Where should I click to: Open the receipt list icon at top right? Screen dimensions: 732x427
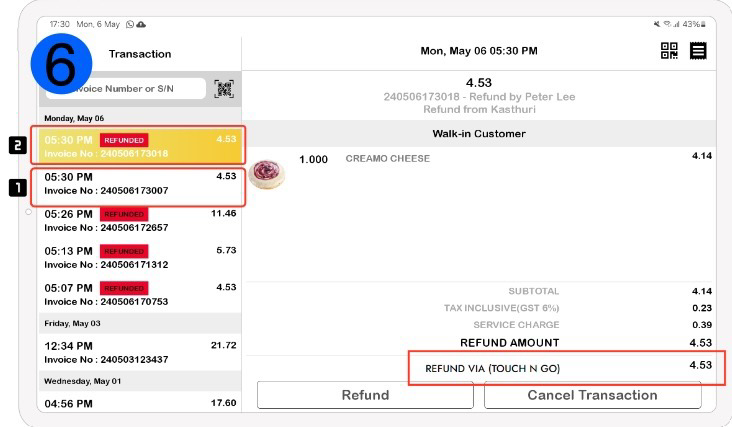coord(698,51)
